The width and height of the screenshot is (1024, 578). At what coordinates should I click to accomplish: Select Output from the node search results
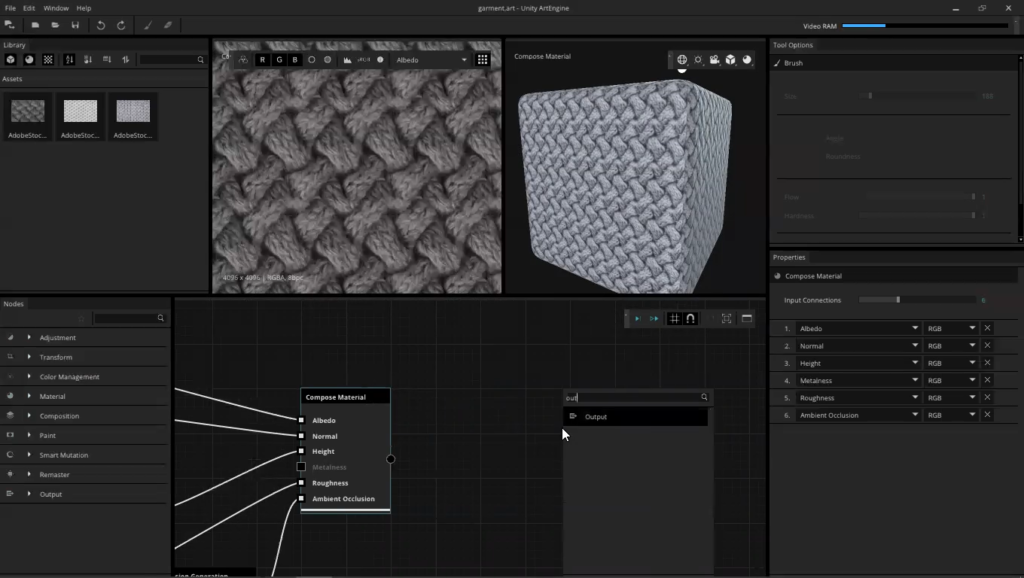point(596,416)
